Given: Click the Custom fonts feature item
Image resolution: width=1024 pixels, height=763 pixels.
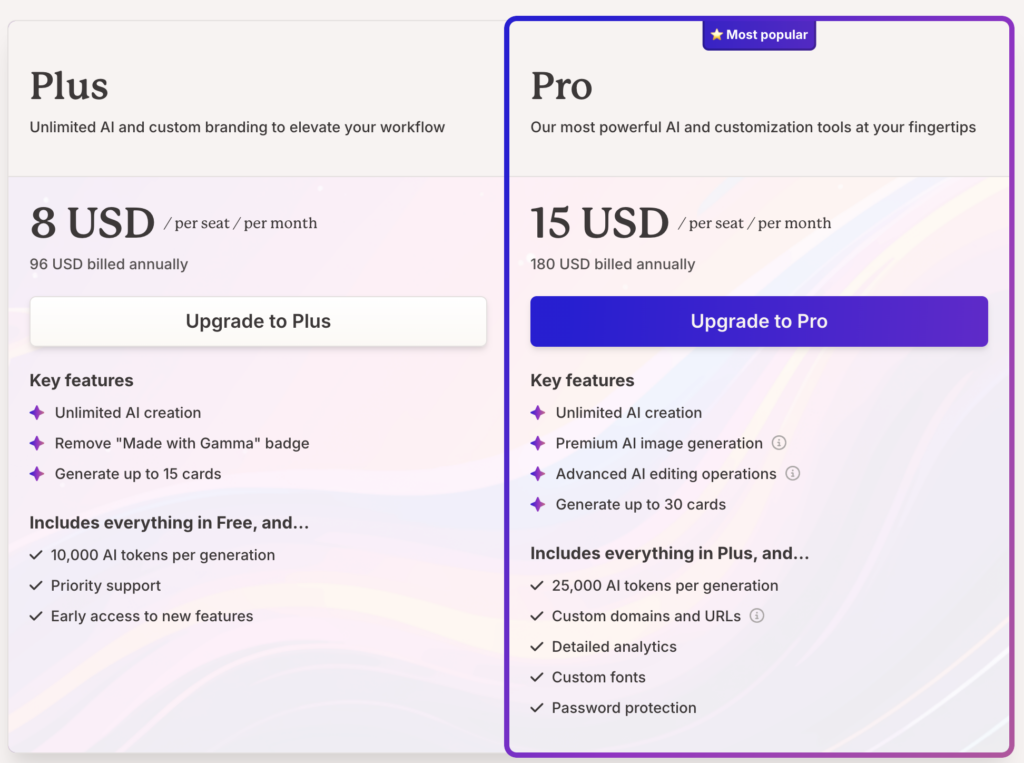Looking at the screenshot, I should [598, 677].
